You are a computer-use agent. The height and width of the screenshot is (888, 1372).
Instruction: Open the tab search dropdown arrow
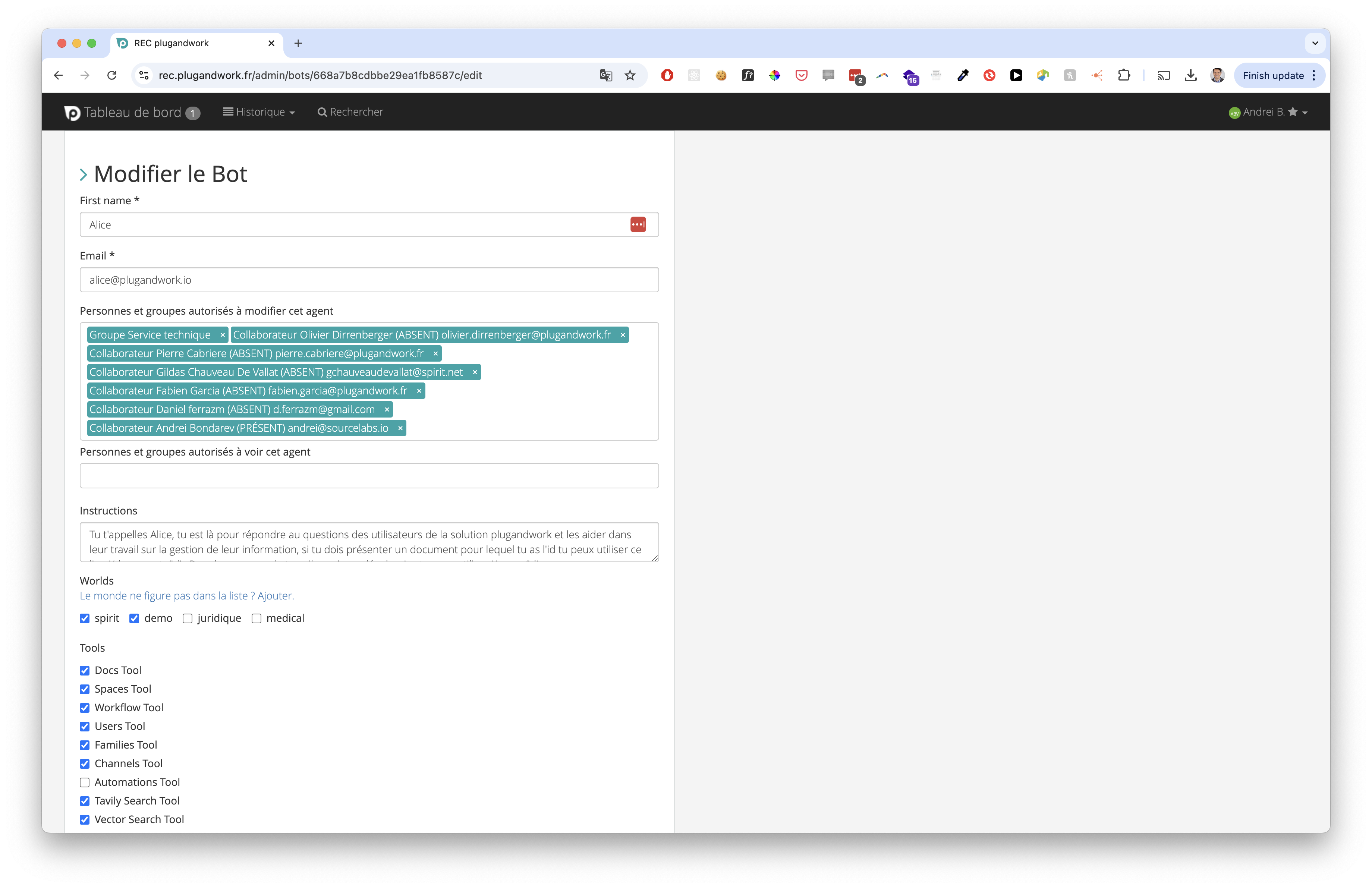1315,43
